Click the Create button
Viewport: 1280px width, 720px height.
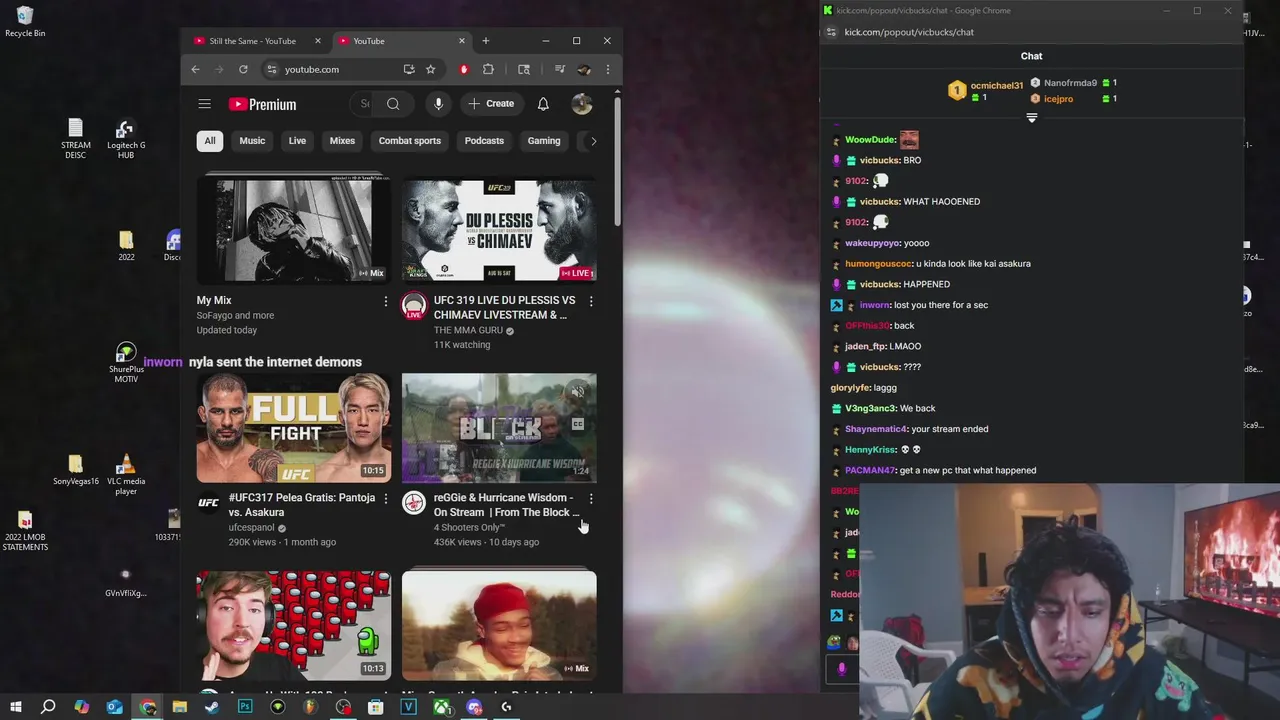[491, 104]
